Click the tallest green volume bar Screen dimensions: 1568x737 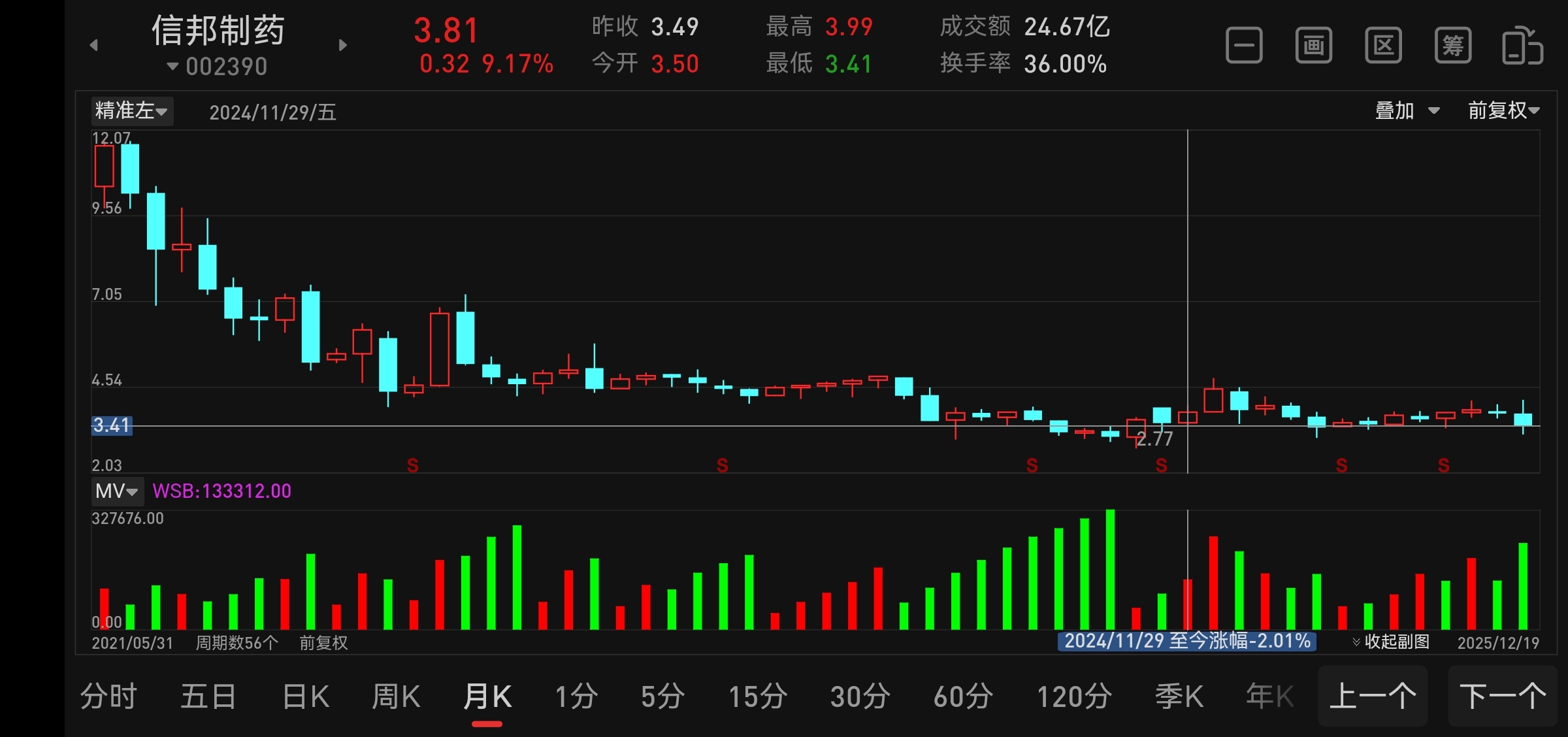[1110, 568]
